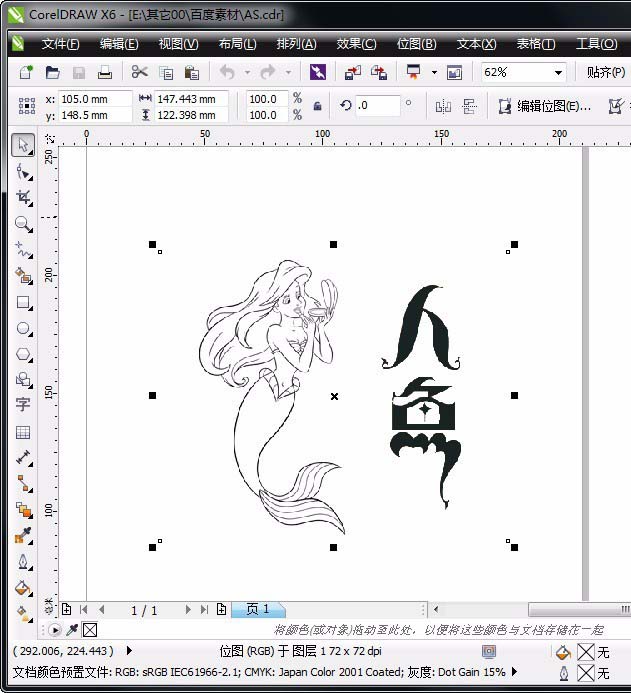
Task: Select the Polygon tool
Action: (x=23, y=354)
